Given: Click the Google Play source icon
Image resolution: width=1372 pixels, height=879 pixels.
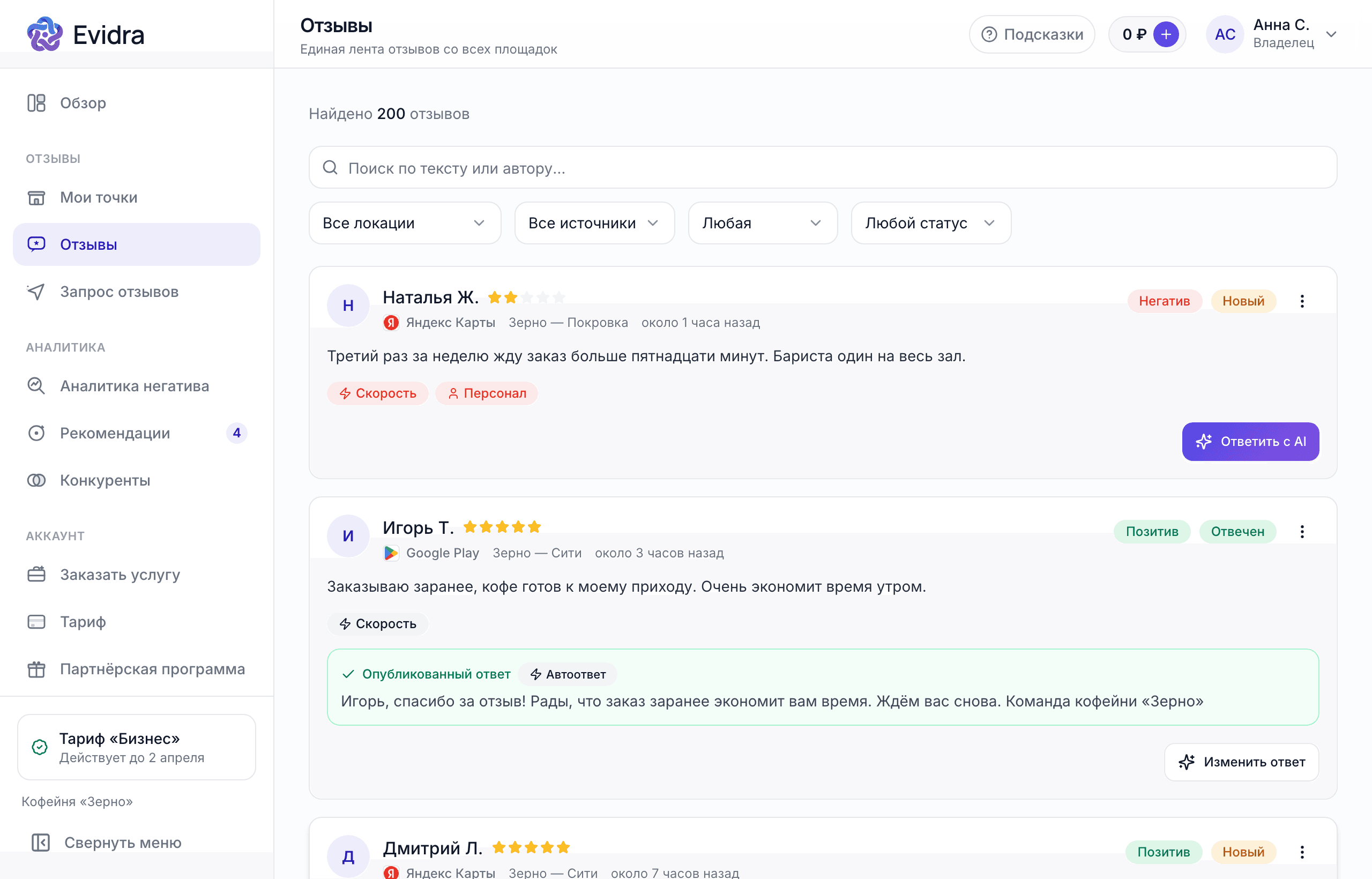Looking at the screenshot, I should pos(391,553).
